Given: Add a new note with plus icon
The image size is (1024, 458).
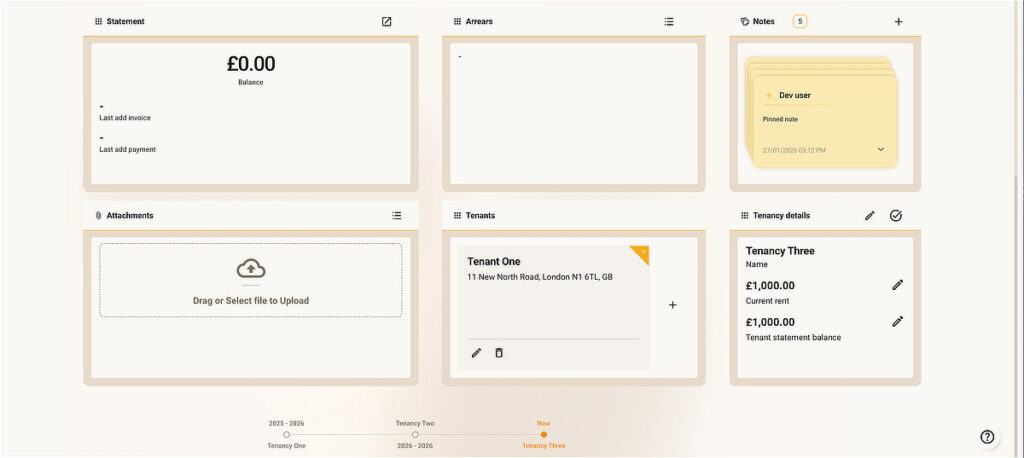Looking at the screenshot, I should 898,21.
